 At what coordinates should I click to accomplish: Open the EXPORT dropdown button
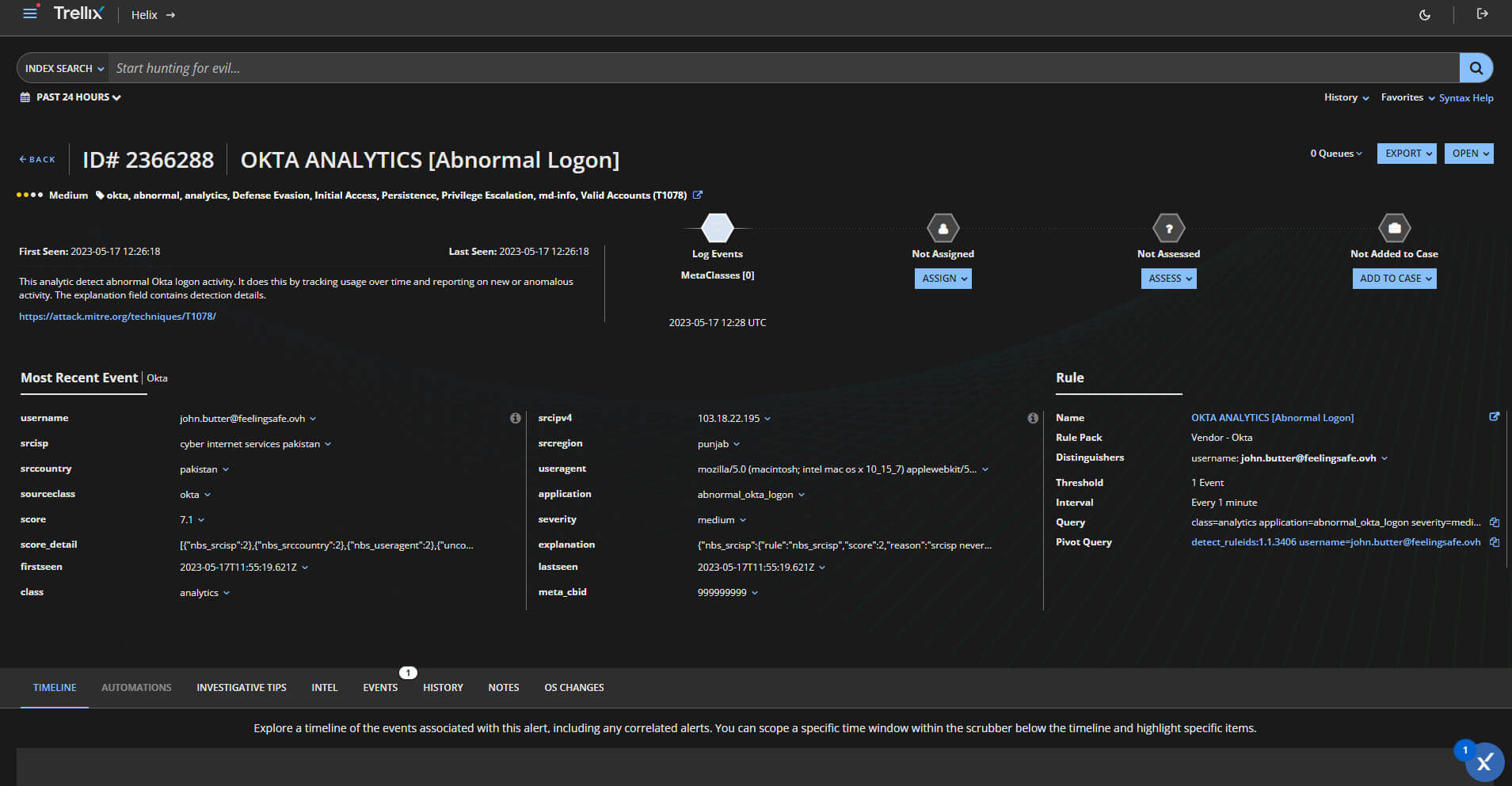pyautogui.click(x=1407, y=154)
